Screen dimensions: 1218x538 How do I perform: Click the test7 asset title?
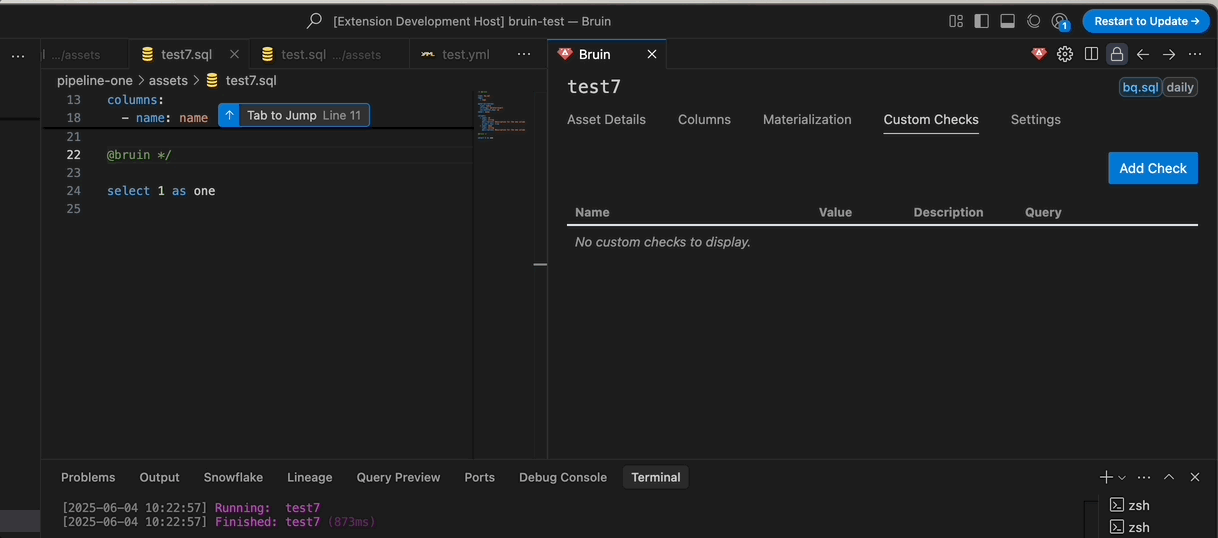click(594, 86)
